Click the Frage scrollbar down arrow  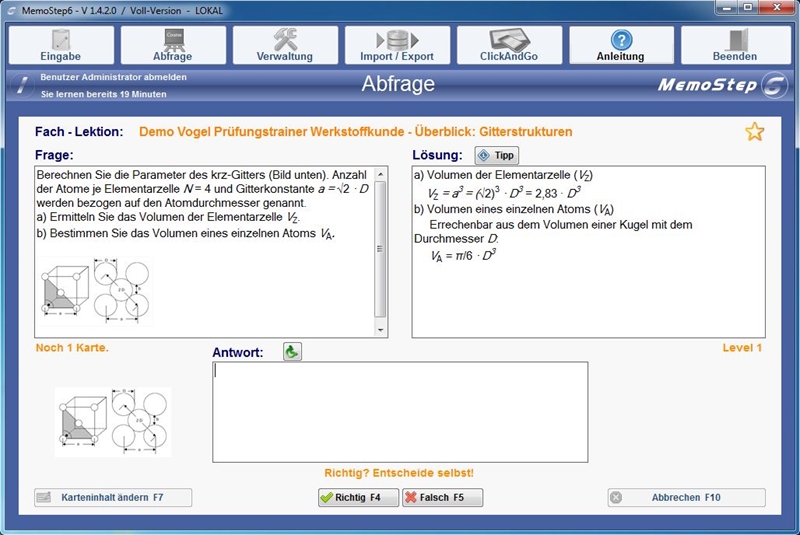380,330
